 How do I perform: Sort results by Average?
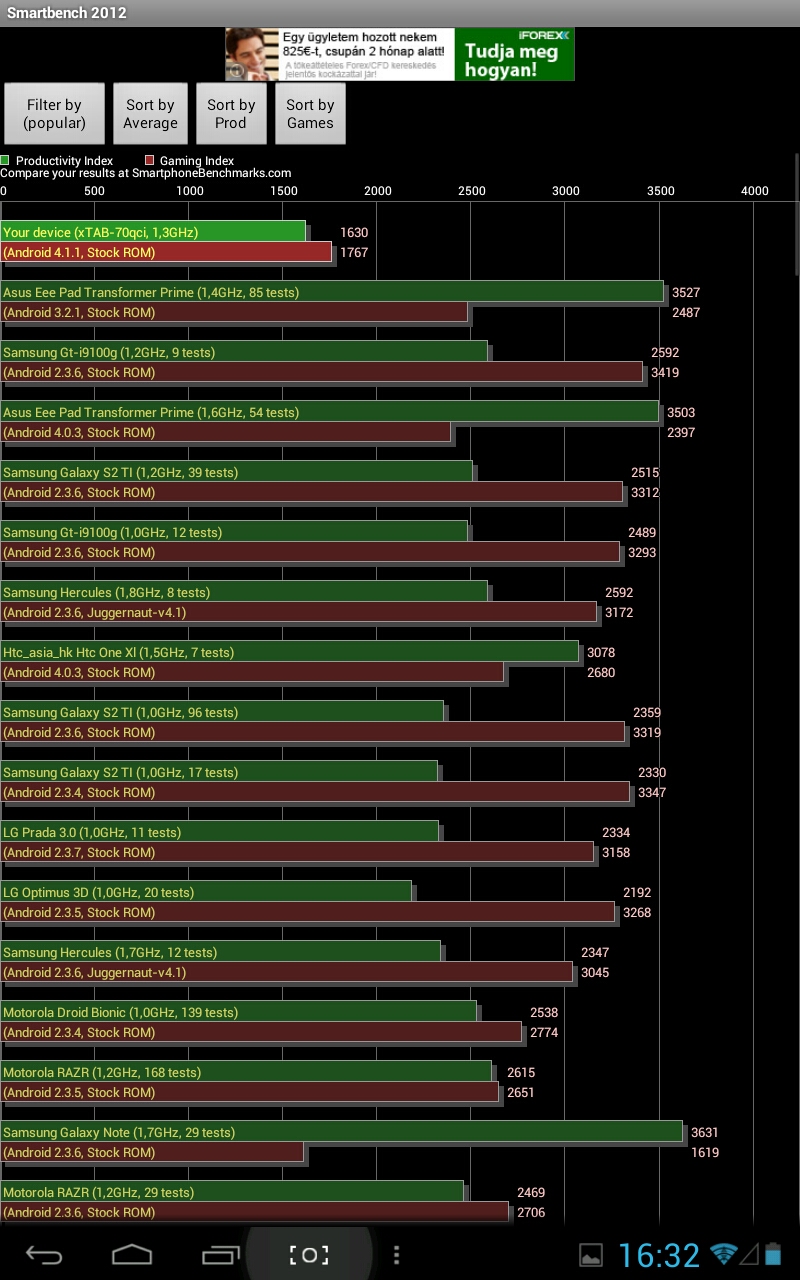coord(150,114)
